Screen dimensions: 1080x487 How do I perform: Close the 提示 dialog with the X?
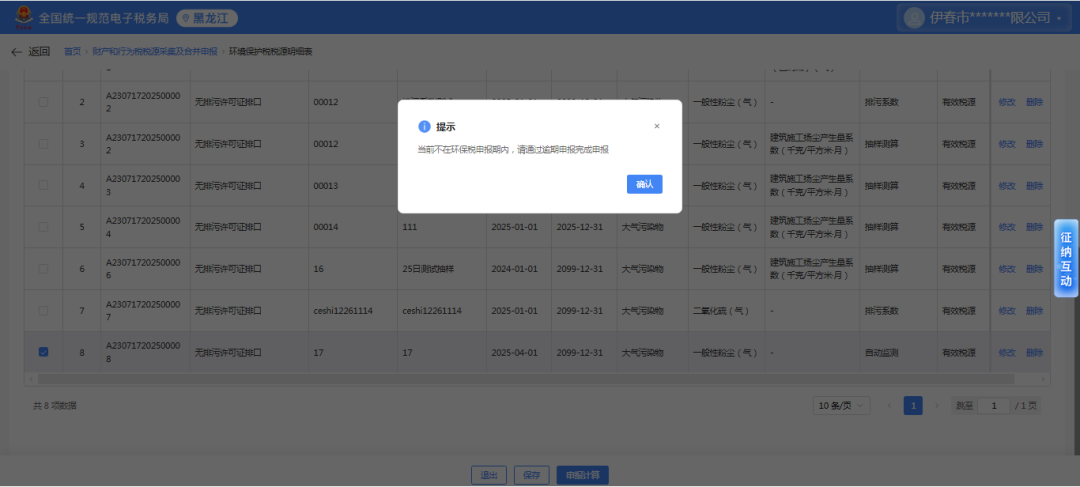(657, 127)
